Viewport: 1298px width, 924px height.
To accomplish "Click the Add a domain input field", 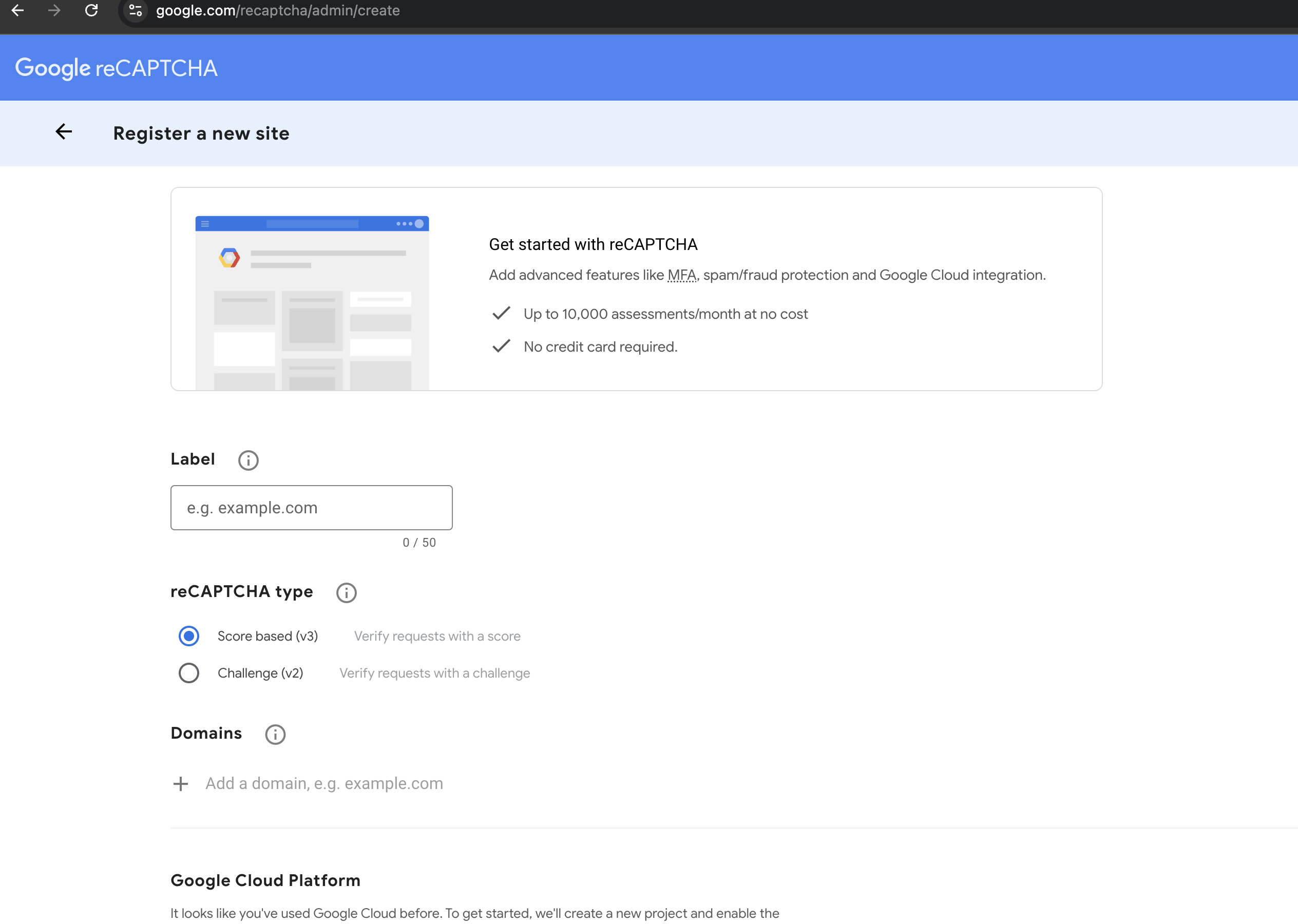I will (x=324, y=784).
